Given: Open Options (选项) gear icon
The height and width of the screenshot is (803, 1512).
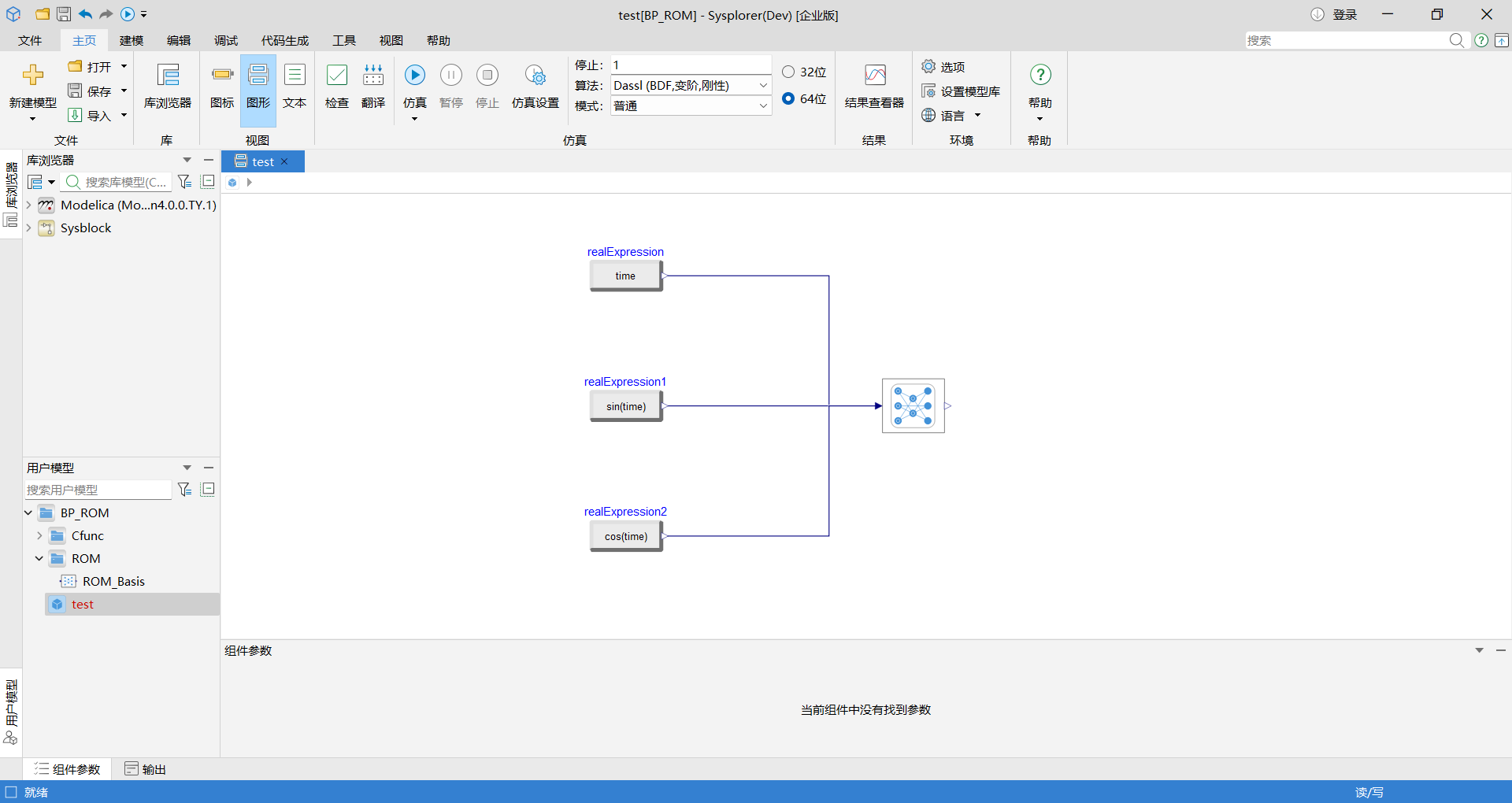Looking at the screenshot, I should 928,67.
